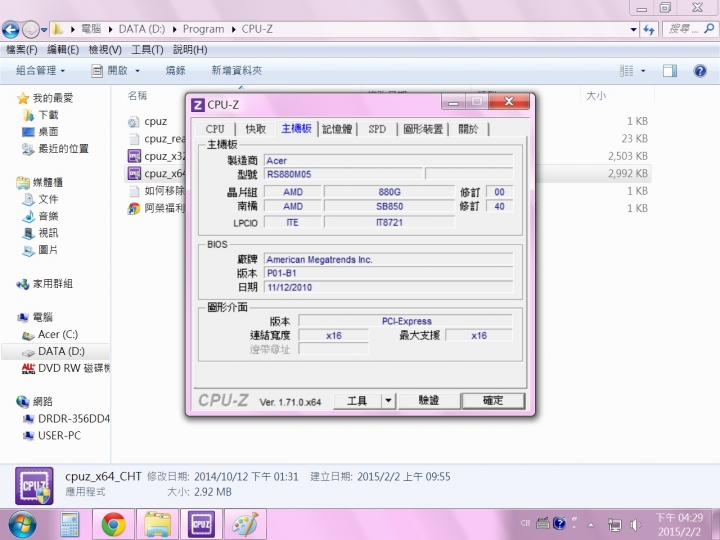This screenshot has width=720, height=540.
Task: Open the 編輯(E) menu
Action: [x=63, y=49]
